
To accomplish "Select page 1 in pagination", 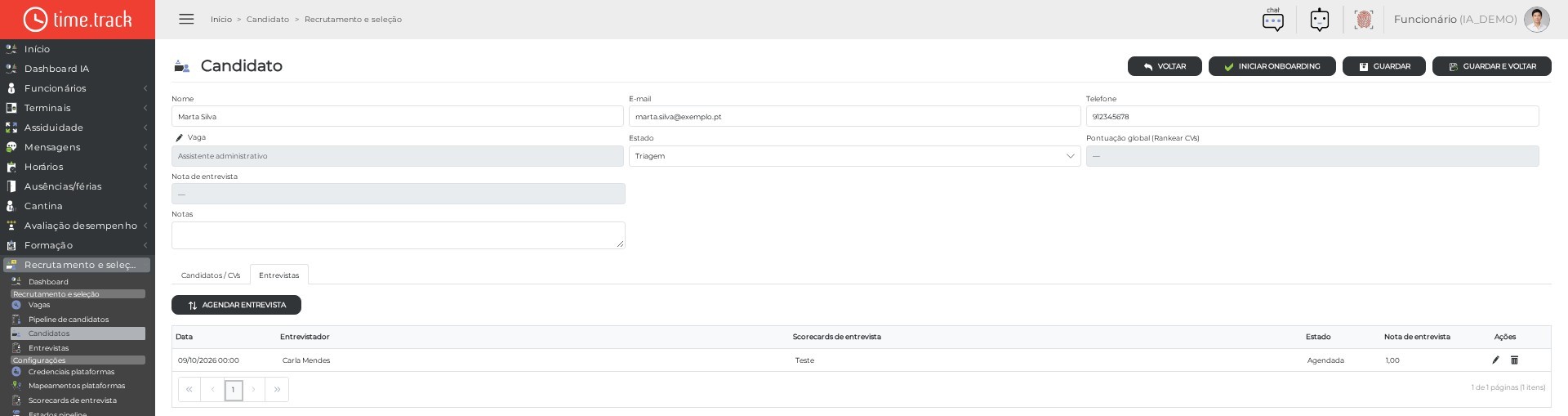I will click(x=234, y=390).
